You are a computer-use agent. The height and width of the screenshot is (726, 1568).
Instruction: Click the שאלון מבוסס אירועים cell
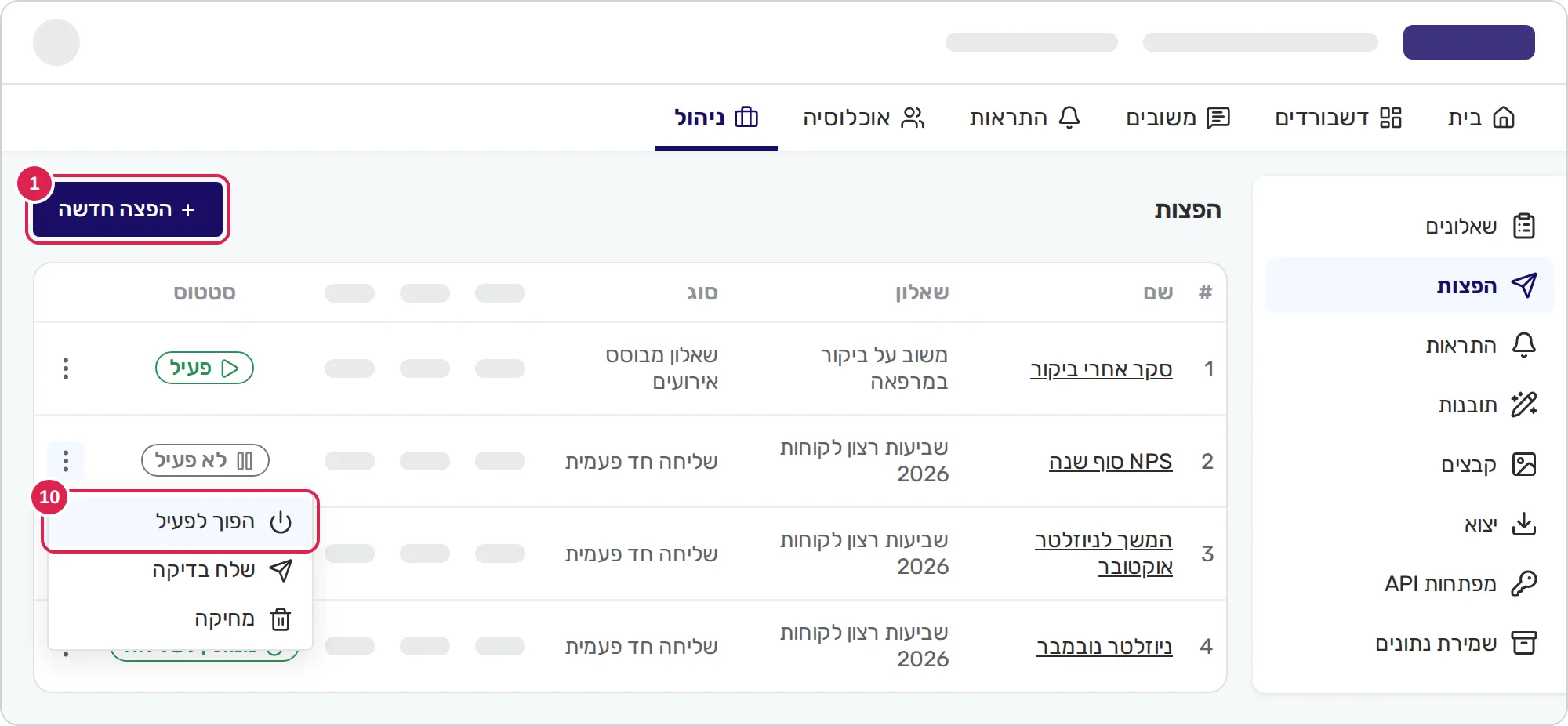click(x=662, y=368)
